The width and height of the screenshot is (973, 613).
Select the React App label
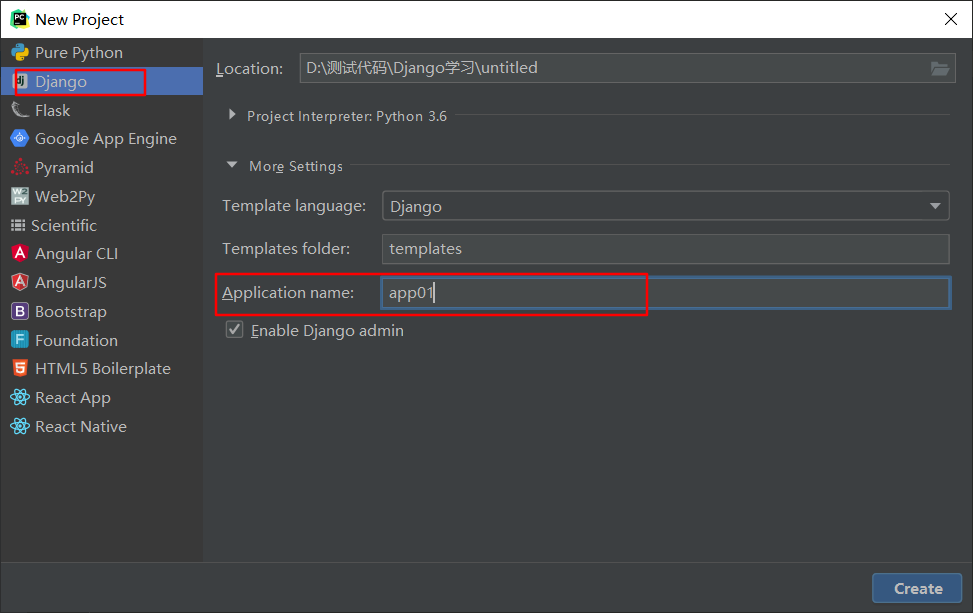point(73,398)
